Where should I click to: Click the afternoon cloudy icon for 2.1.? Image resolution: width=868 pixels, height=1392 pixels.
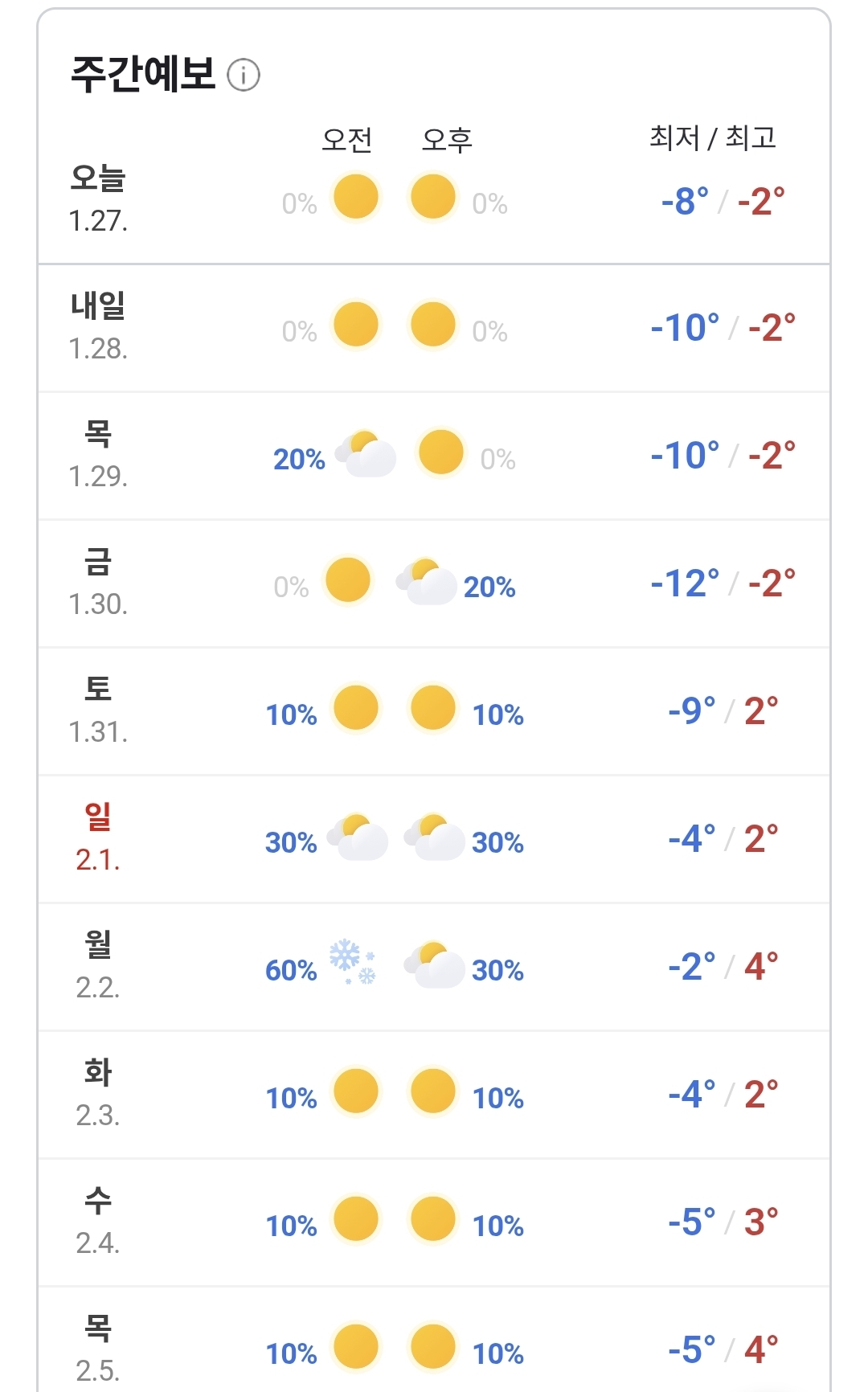435,837
